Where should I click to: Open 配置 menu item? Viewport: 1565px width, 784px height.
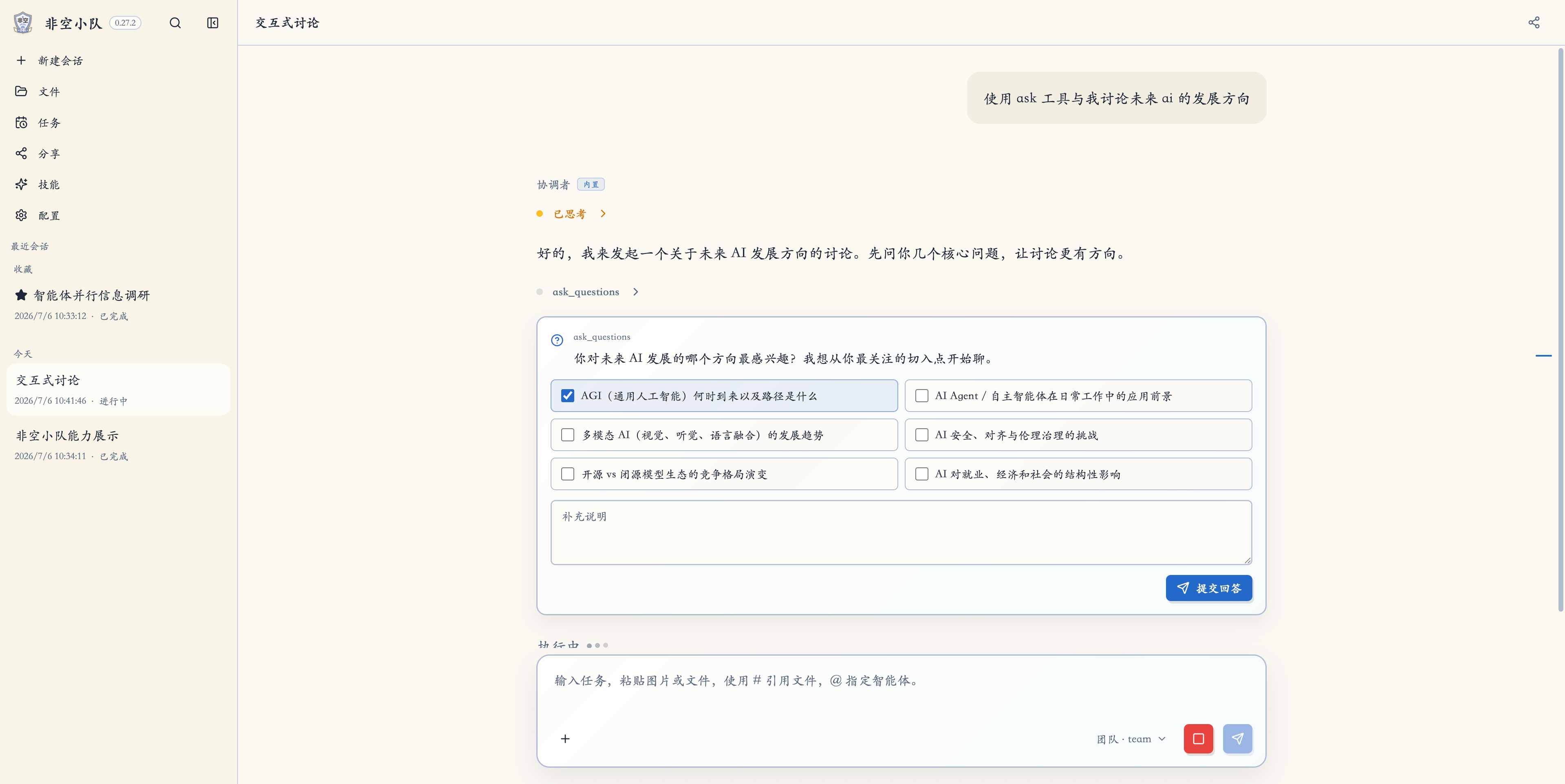(119, 215)
